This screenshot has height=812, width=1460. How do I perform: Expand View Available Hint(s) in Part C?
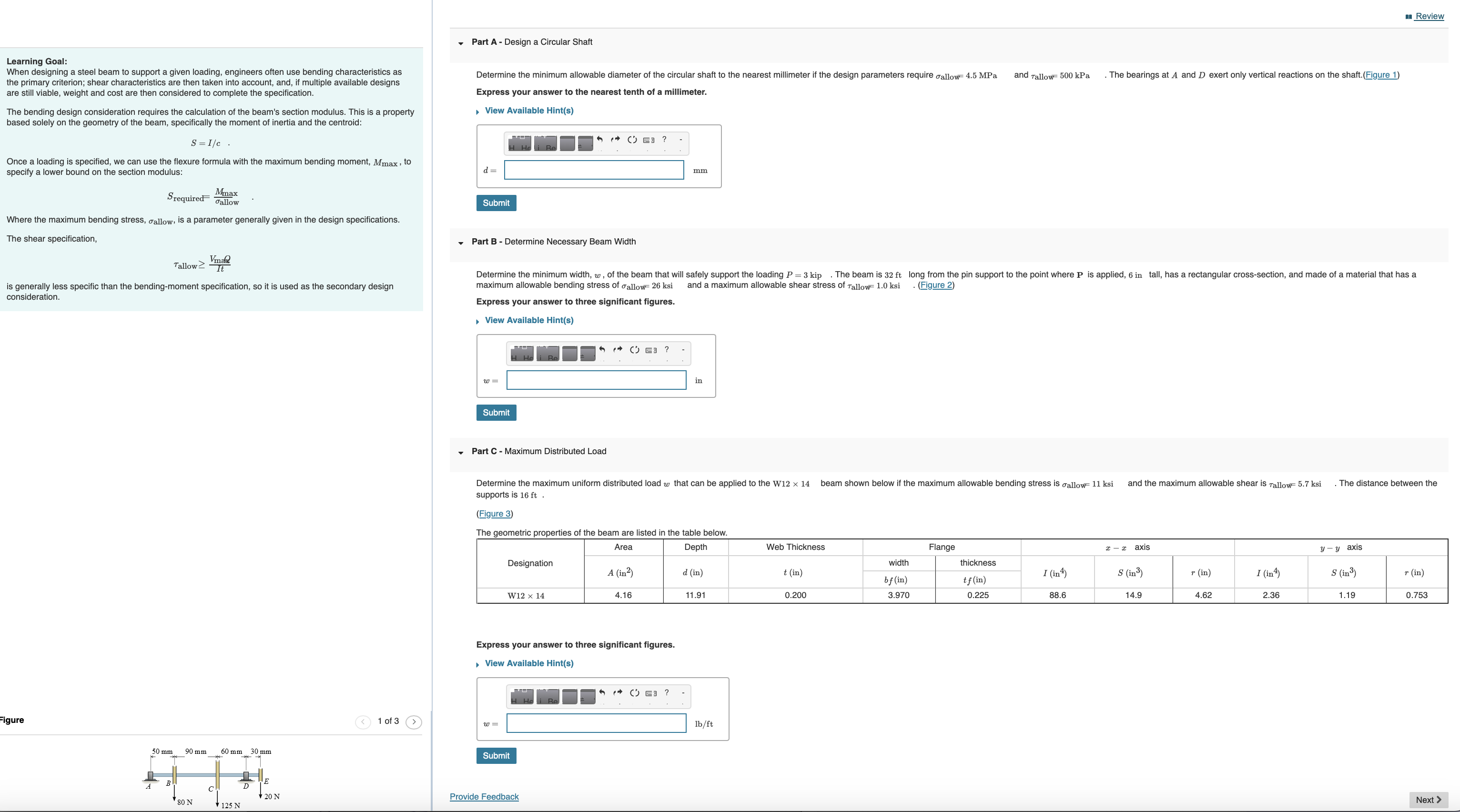pos(528,663)
